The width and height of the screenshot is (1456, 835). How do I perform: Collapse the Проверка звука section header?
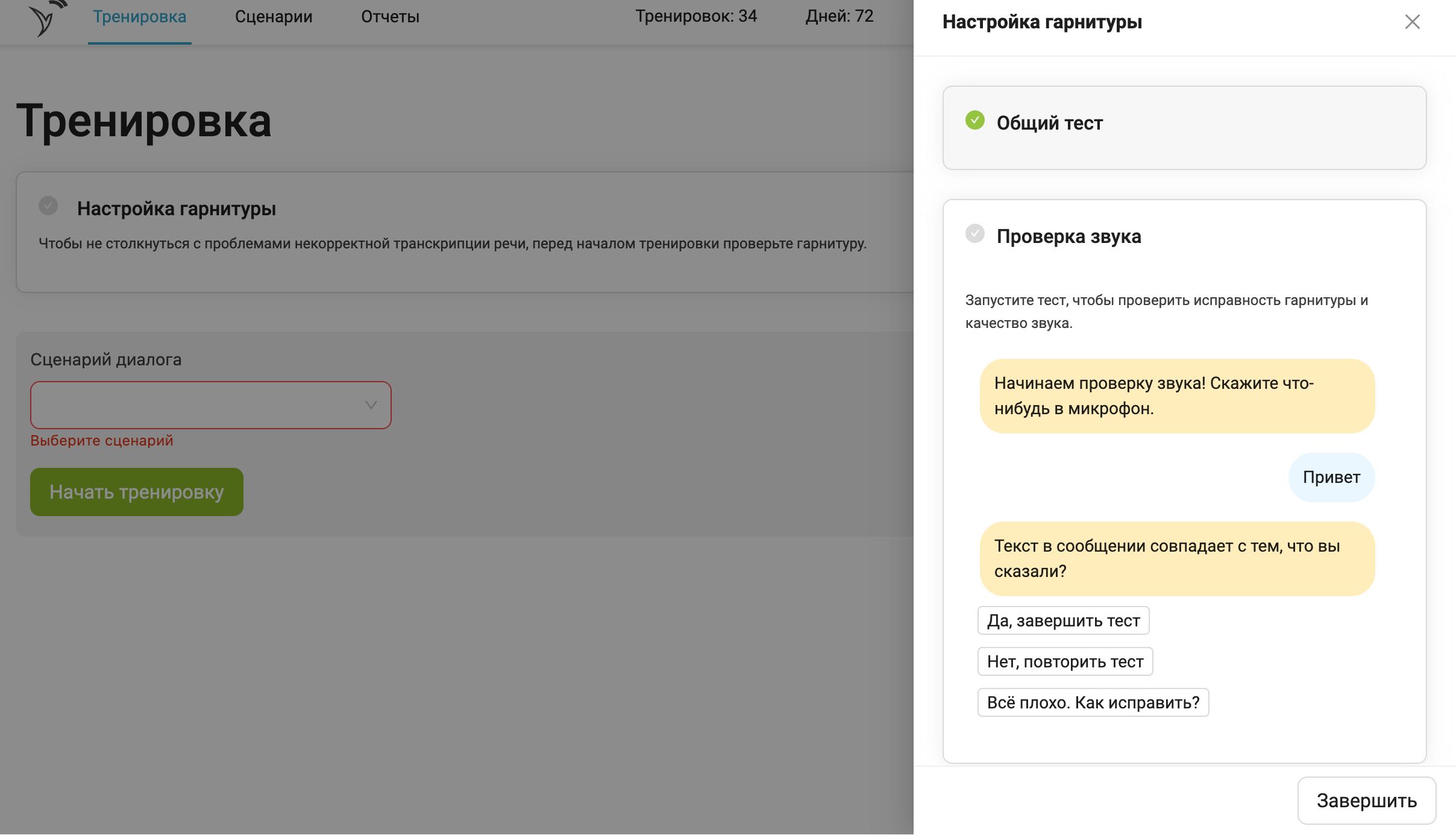coord(1068,236)
